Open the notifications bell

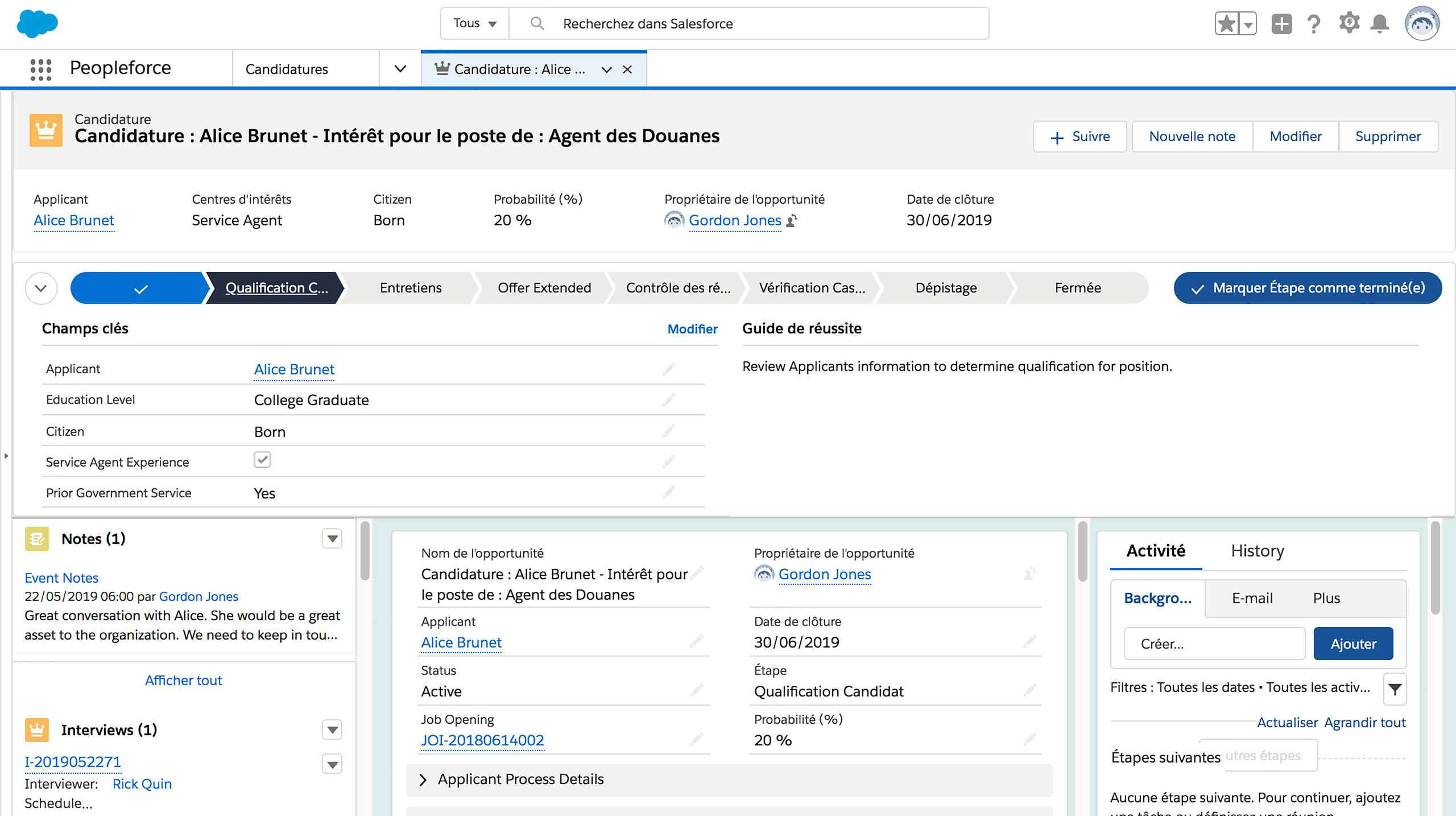(x=1380, y=24)
